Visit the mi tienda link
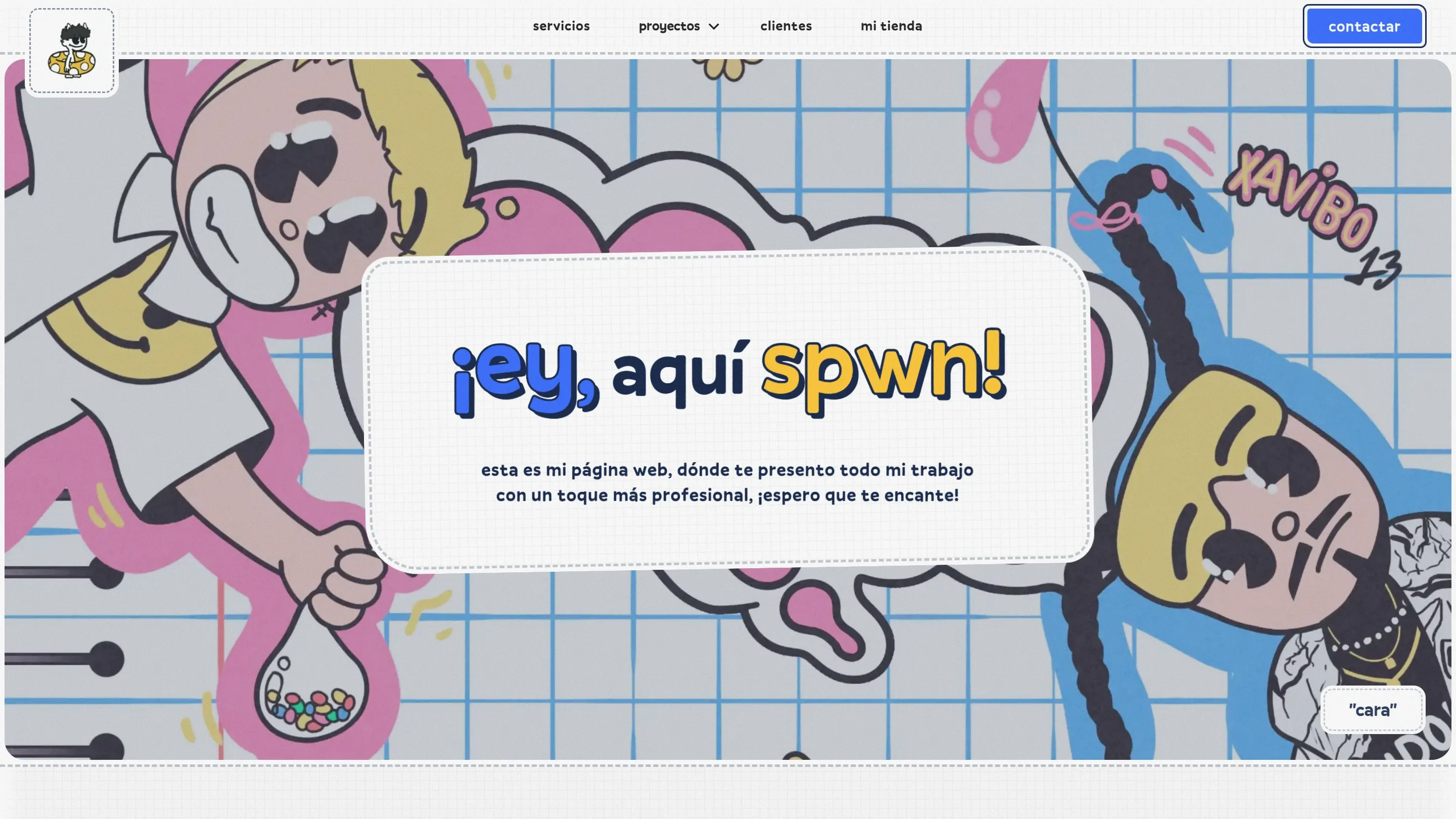 [891, 26]
